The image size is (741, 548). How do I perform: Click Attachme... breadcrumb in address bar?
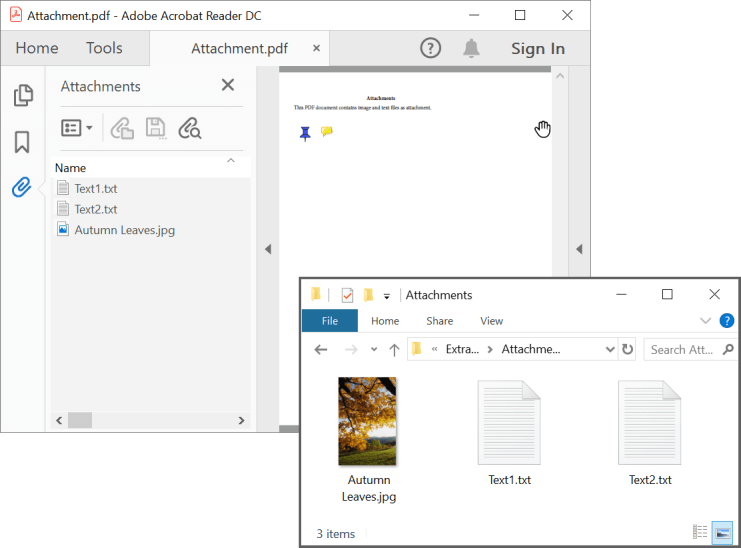click(531, 349)
